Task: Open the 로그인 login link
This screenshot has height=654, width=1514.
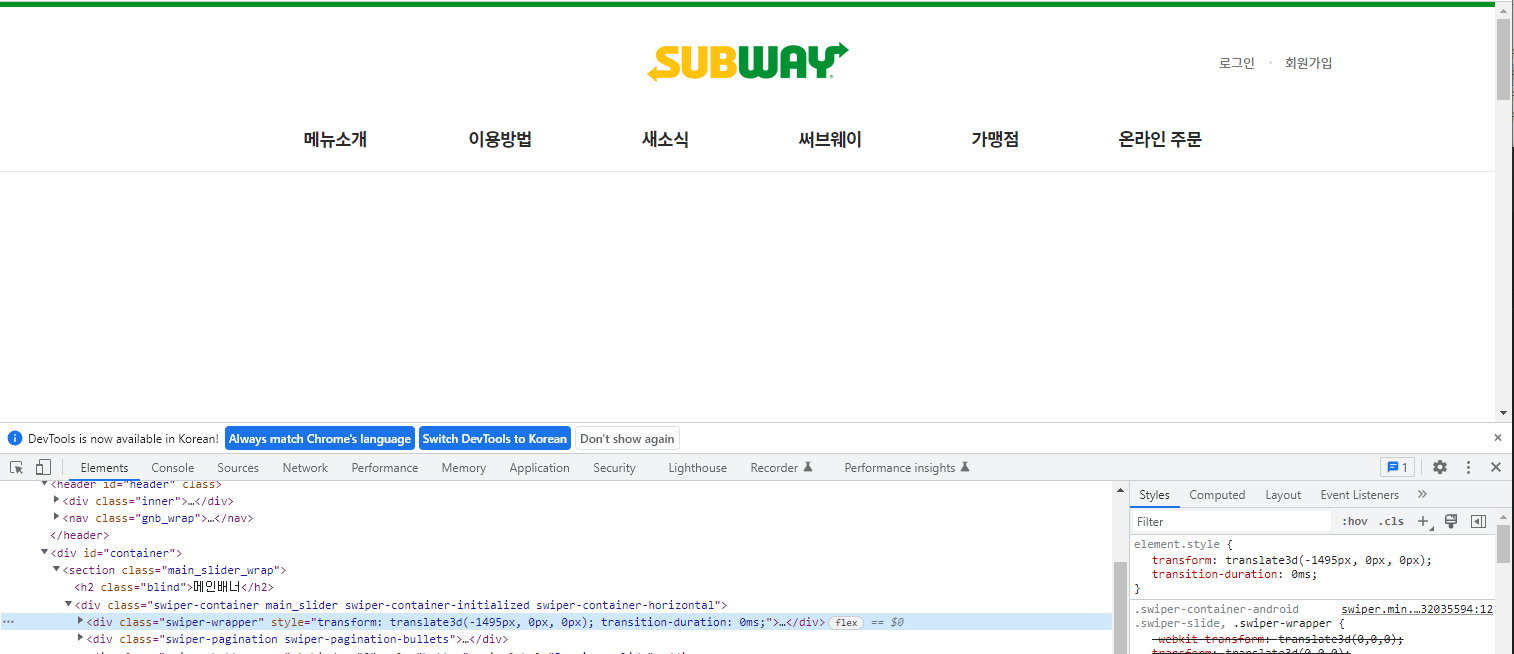Action: (x=1236, y=63)
